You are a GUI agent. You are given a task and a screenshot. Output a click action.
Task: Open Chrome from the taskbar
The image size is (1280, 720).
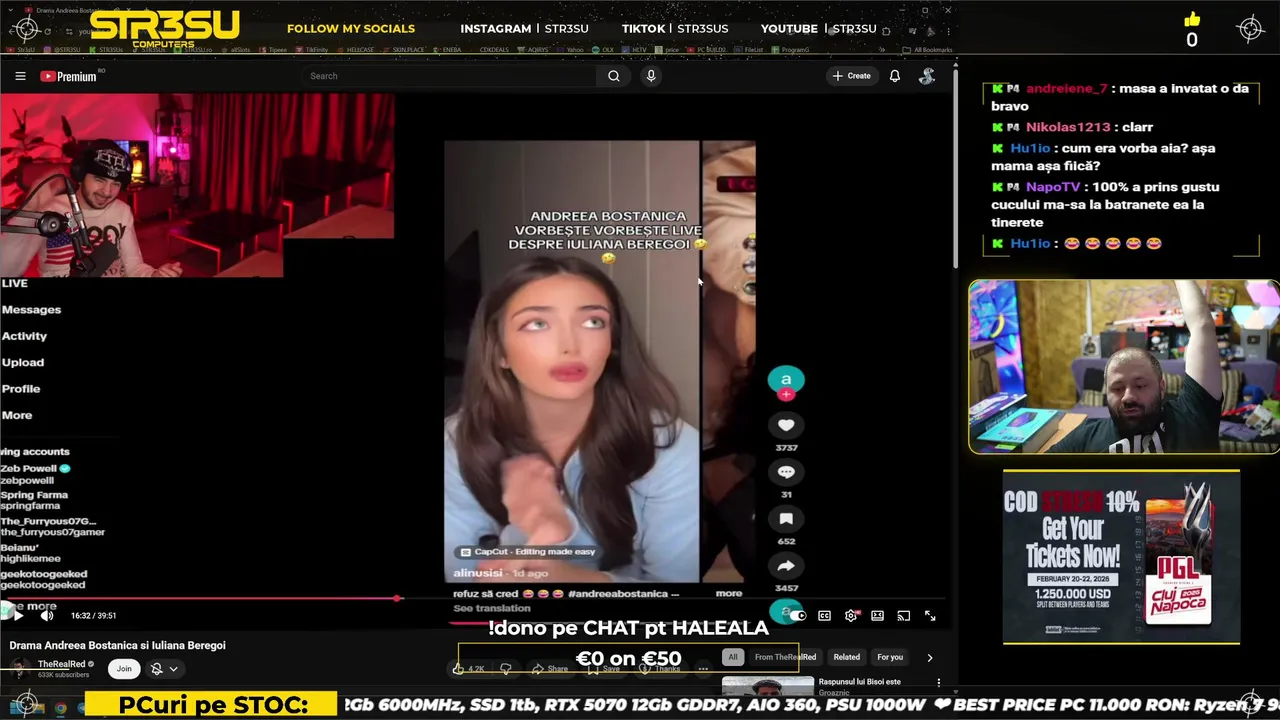point(61,708)
